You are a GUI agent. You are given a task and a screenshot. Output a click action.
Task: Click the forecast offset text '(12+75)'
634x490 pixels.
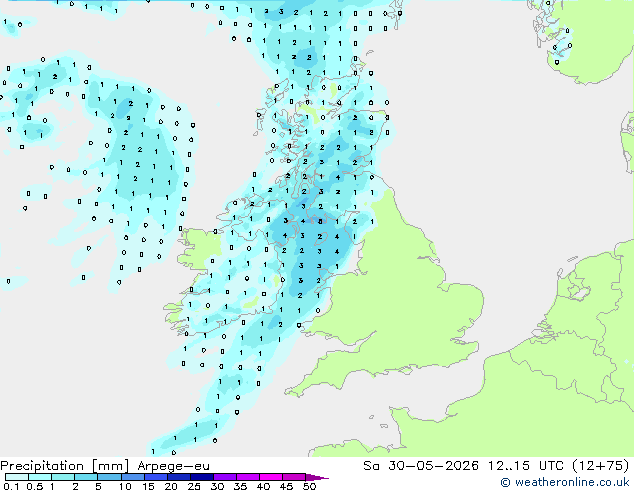click(x=601, y=465)
